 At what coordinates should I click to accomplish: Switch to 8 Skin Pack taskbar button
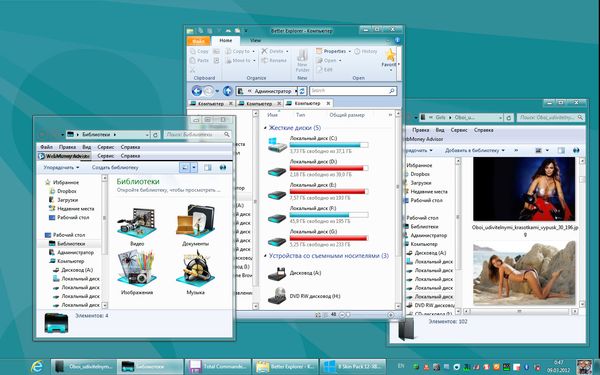point(353,367)
